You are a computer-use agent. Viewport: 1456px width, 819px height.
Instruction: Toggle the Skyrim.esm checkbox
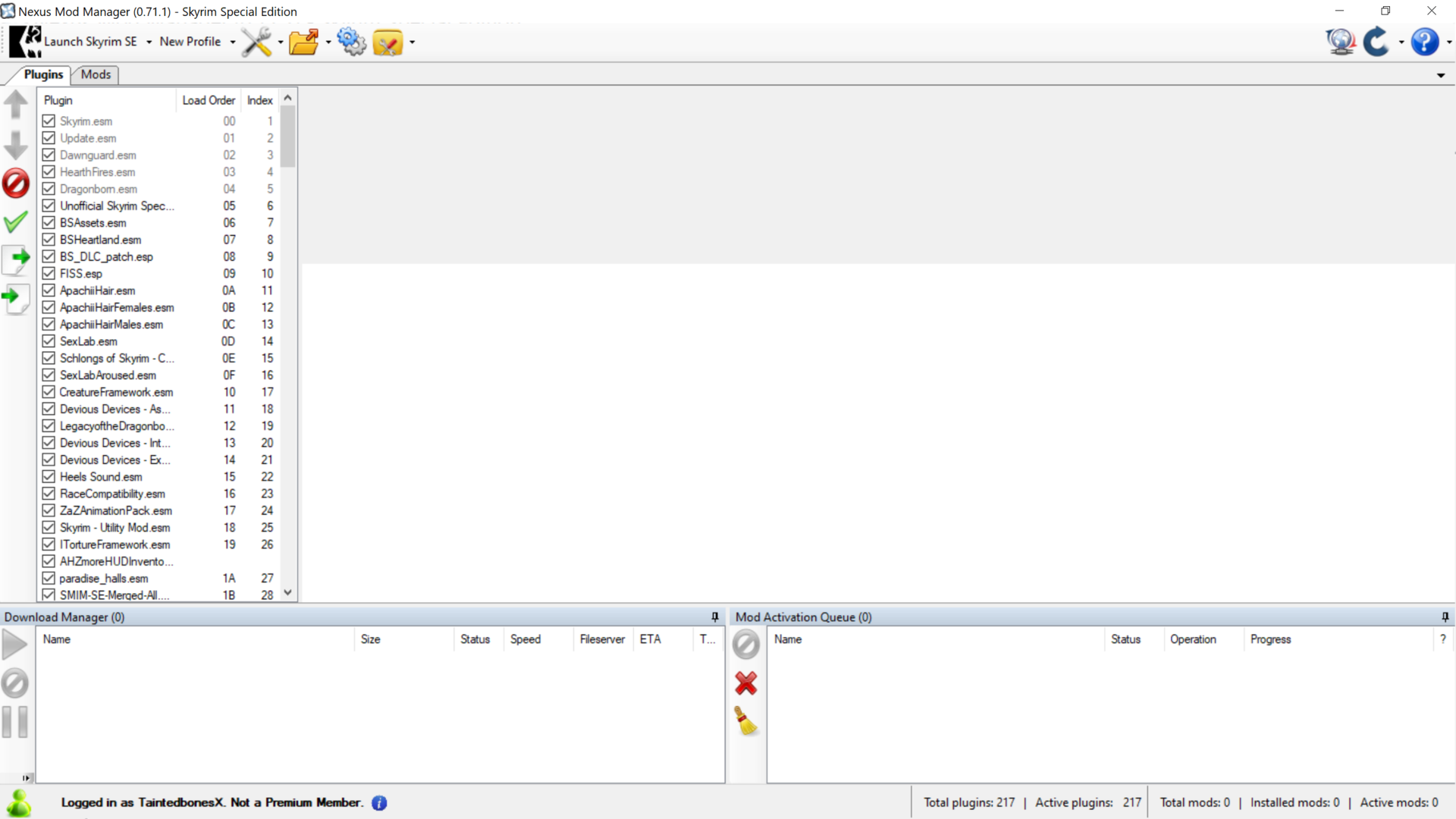pyautogui.click(x=49, y=121)
